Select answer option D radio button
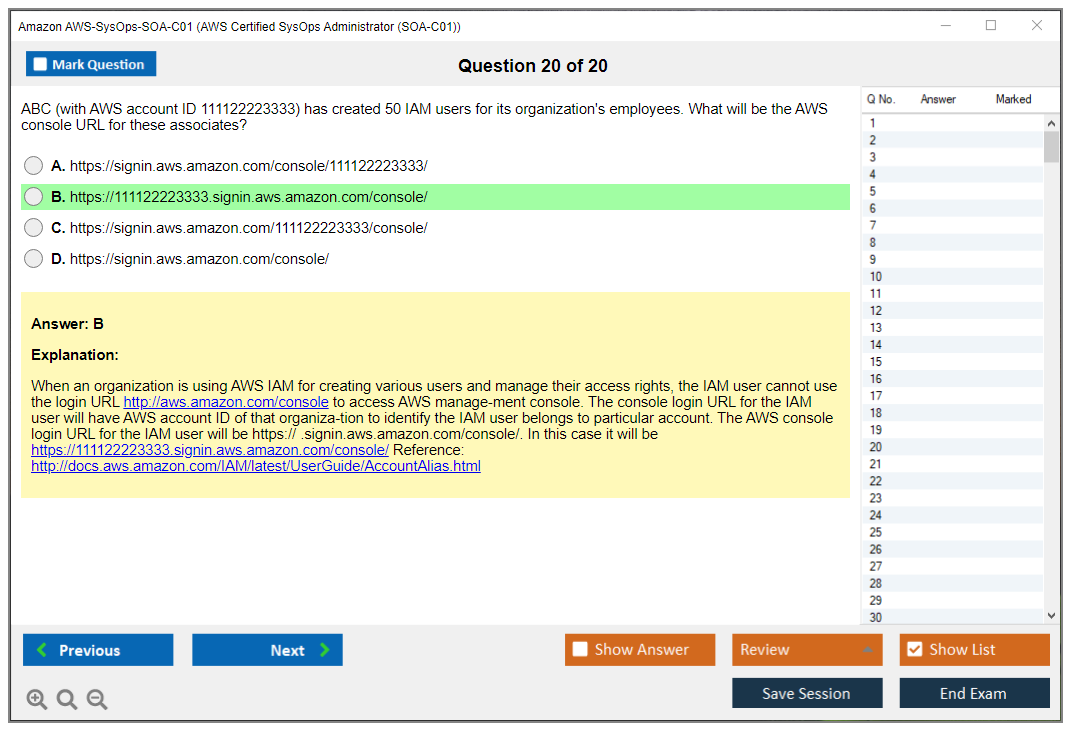 point(34,259)
